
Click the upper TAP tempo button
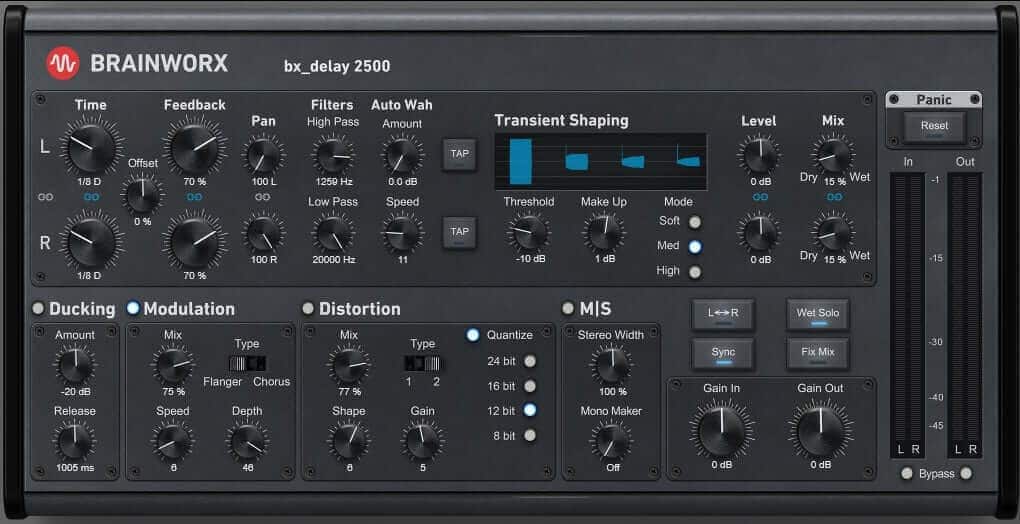pos(460,155)
